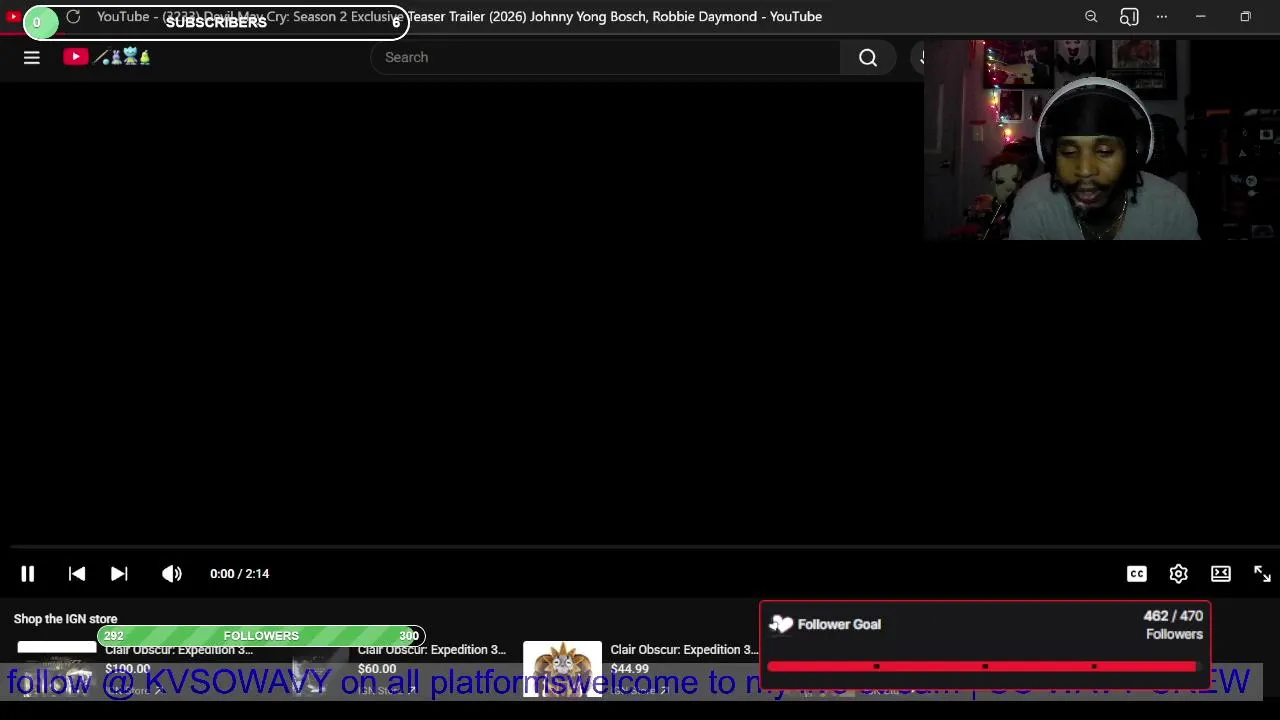The width and height of the screenshot is (1280, 720).
Task: Select the $44.99 product thumbnail image
Action: [562, 669]
